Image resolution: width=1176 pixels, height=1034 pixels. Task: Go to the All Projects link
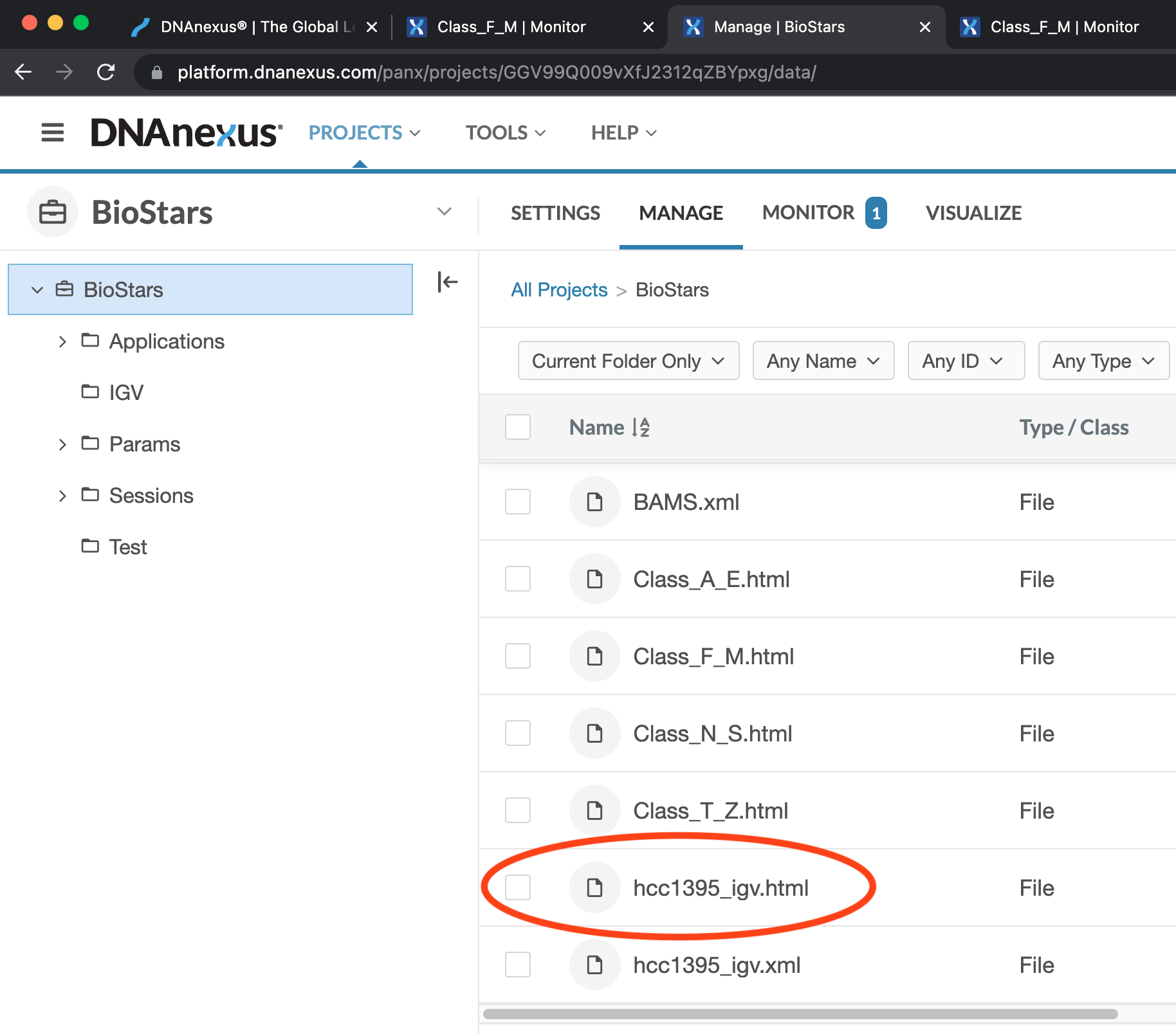(x=558, y=290)
